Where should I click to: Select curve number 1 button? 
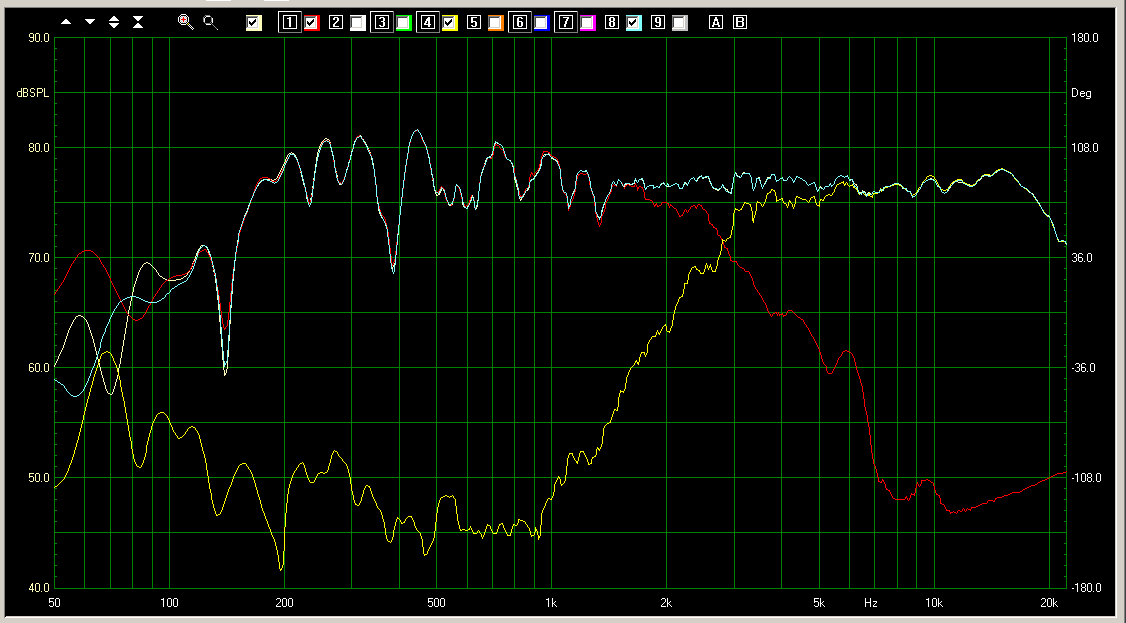pyautogui.click(x=289, y=22)
